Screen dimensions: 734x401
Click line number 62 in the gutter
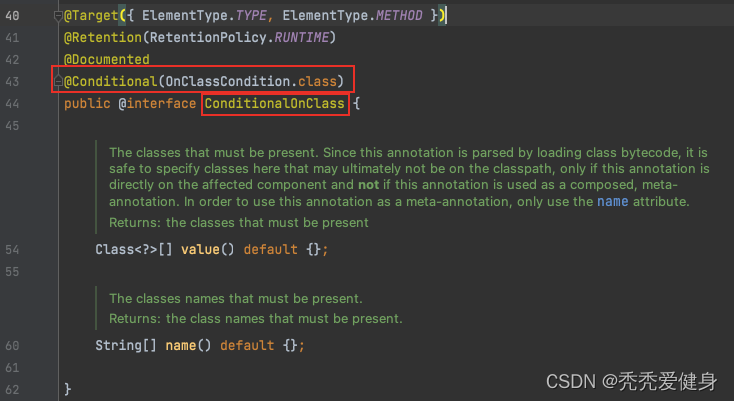[12, 390]
